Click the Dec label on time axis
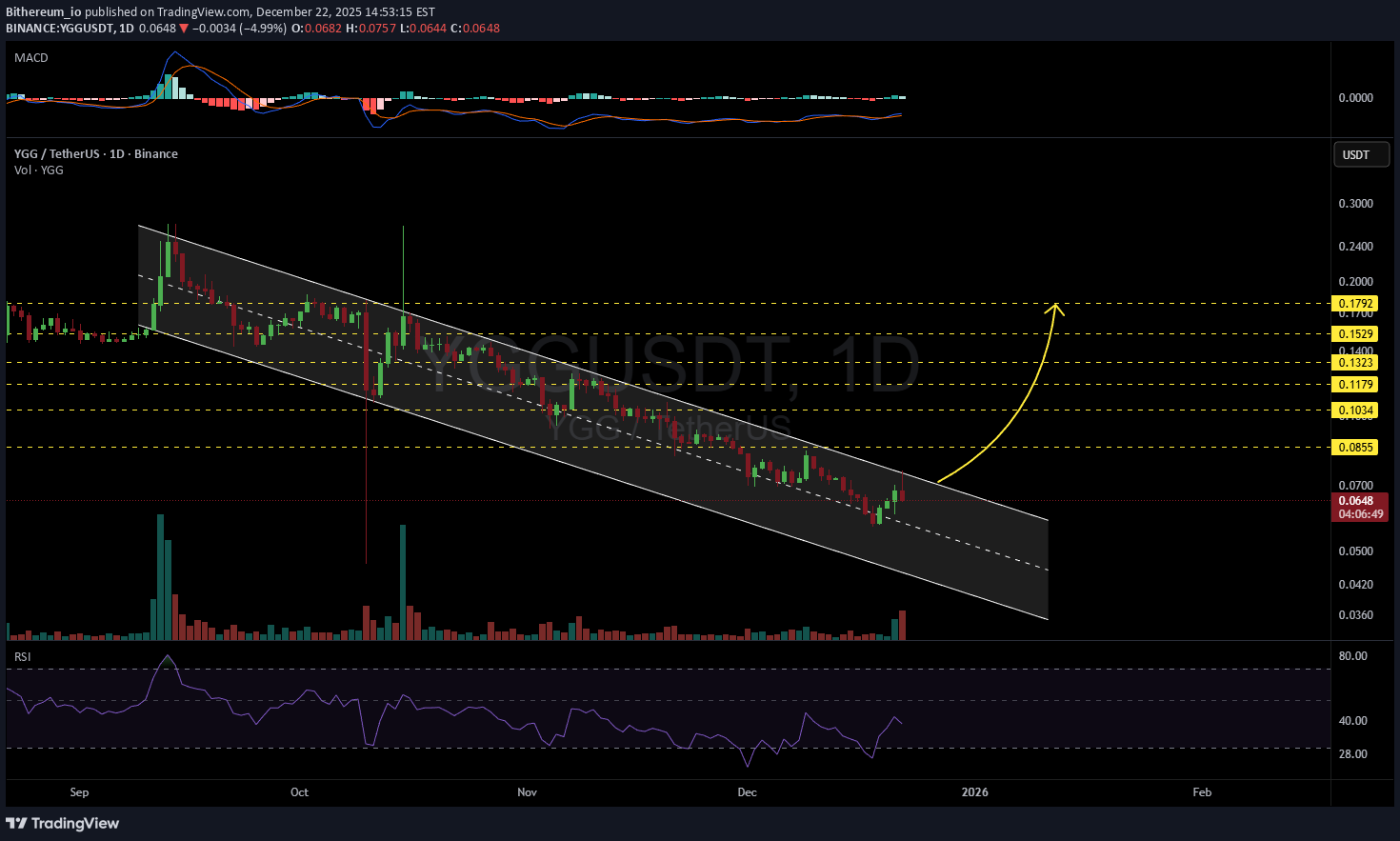This screenshot has width=1400, height=841. coord(747,792)
